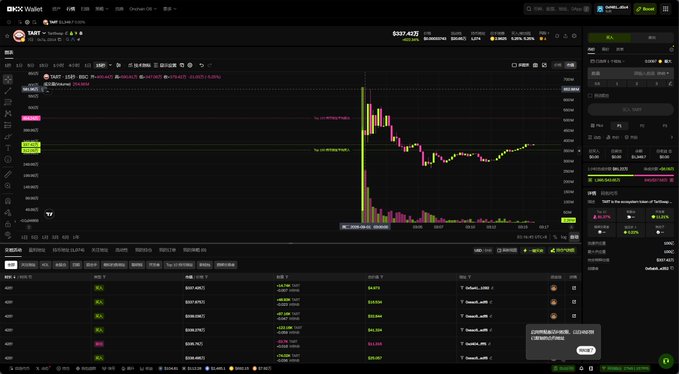Viewport: 679px width, 374px height.
Task: Filter trades by KOL chip
Action: [x=45, y=265]
